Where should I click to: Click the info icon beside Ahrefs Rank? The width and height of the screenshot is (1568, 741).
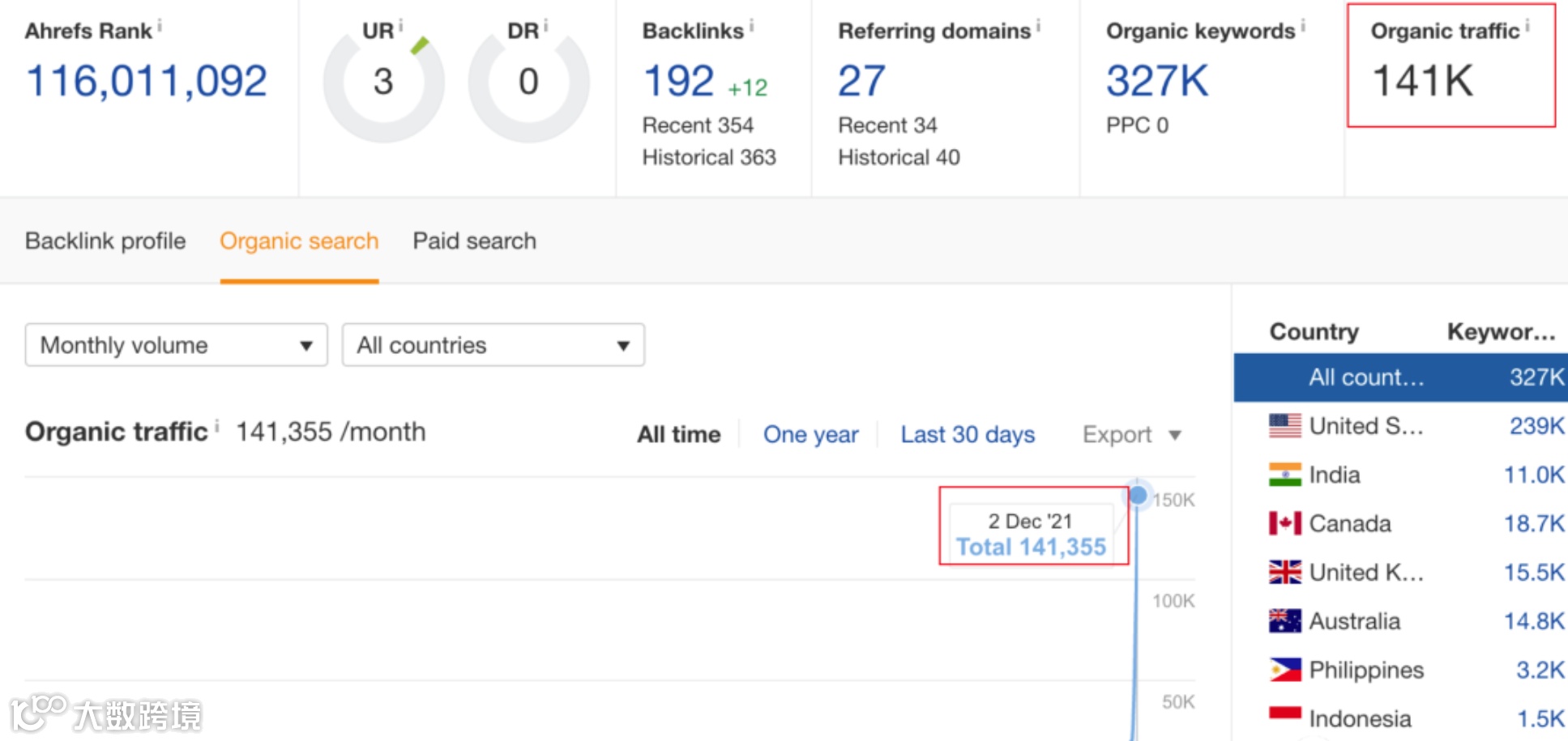pos(160,26)
